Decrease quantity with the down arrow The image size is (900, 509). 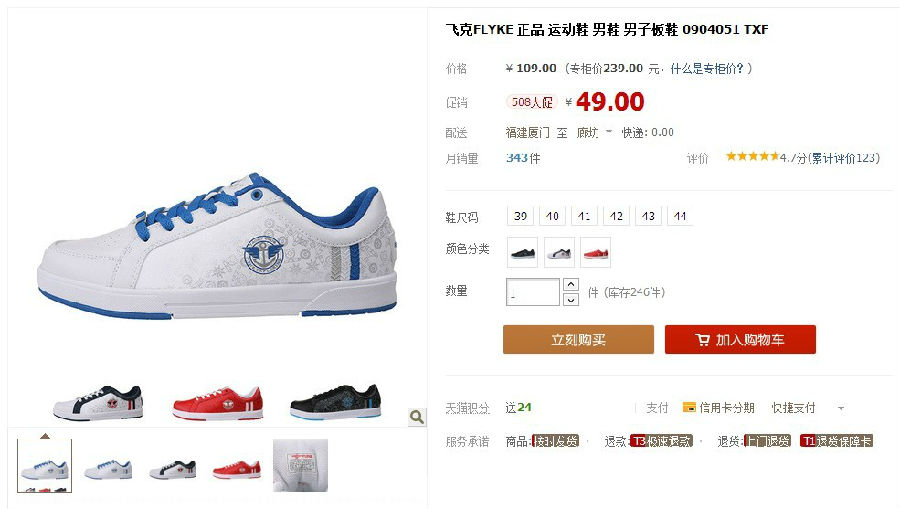[571, 300]
